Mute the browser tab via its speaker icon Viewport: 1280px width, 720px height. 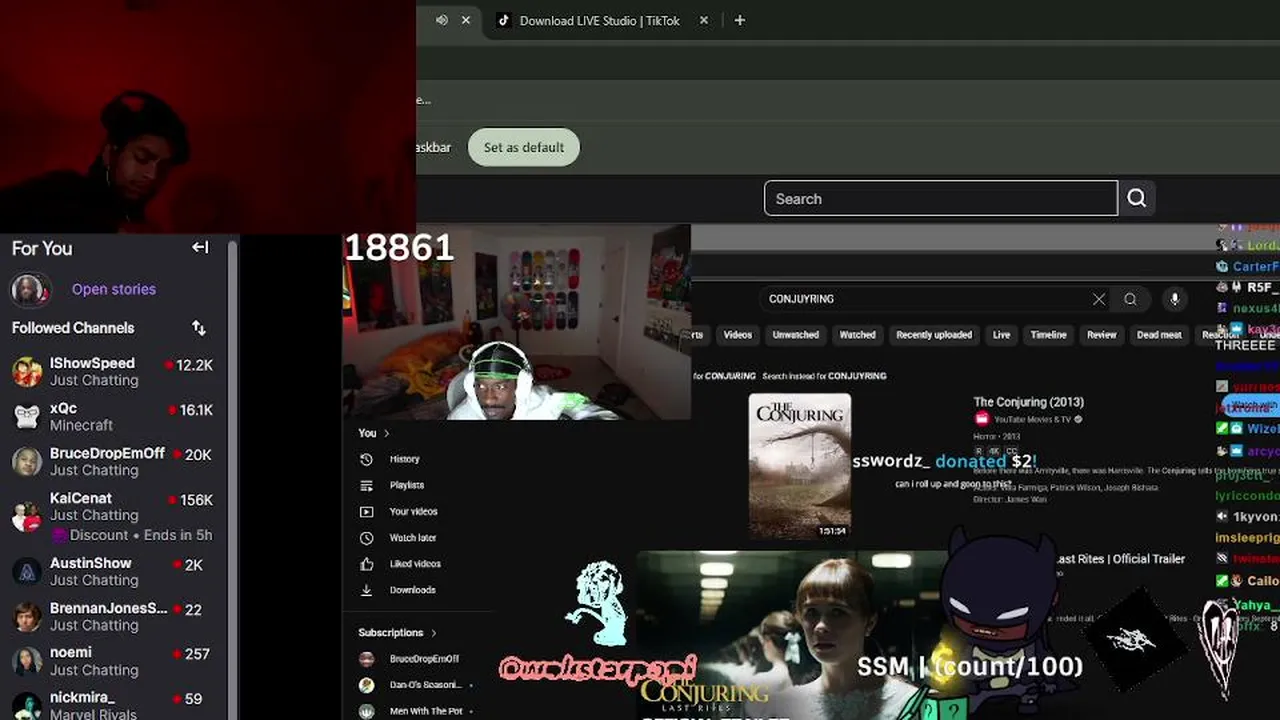[x=442, y=20]
